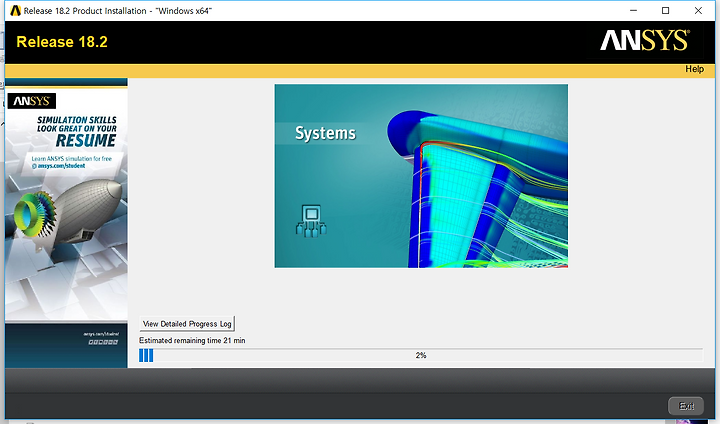
Task: Close the installer window
Action: [698, 11]
